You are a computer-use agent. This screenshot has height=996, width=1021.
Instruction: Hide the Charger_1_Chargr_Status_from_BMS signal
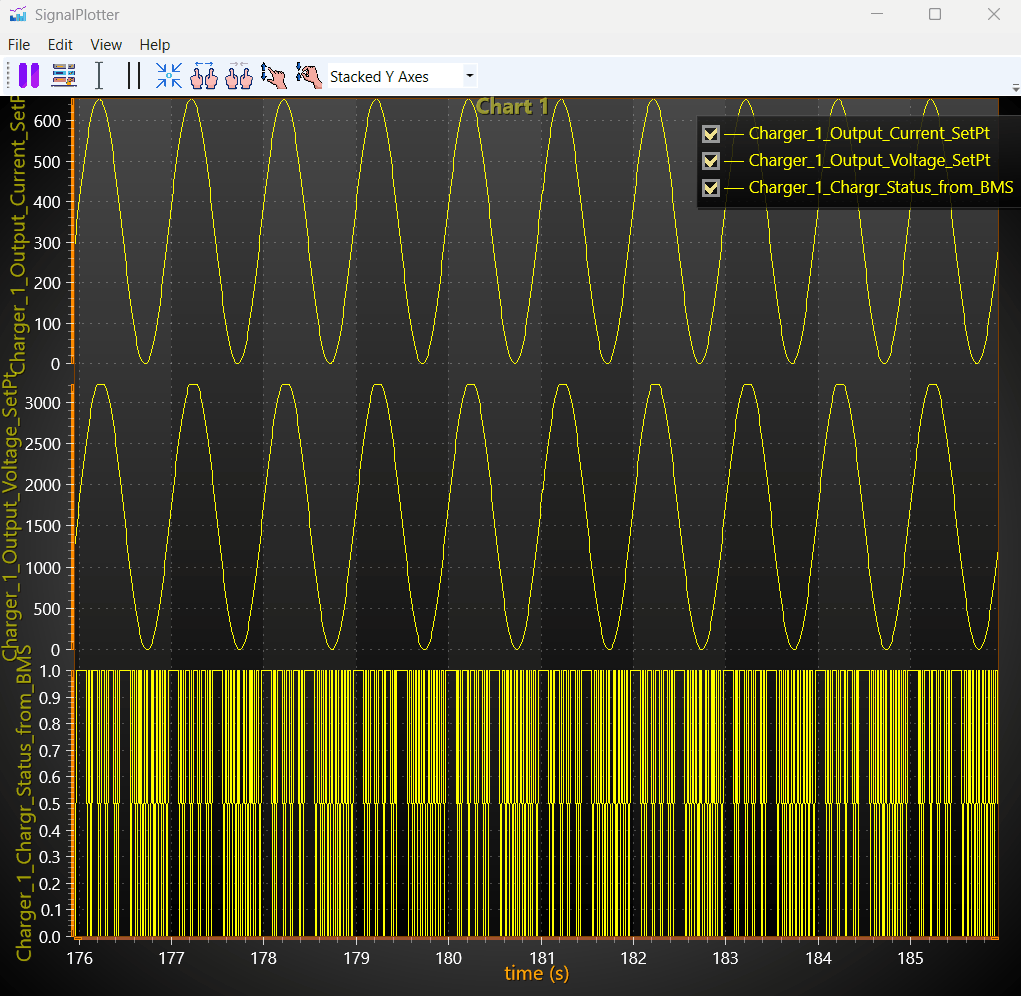pyautogui.click(x=711, y=187)
